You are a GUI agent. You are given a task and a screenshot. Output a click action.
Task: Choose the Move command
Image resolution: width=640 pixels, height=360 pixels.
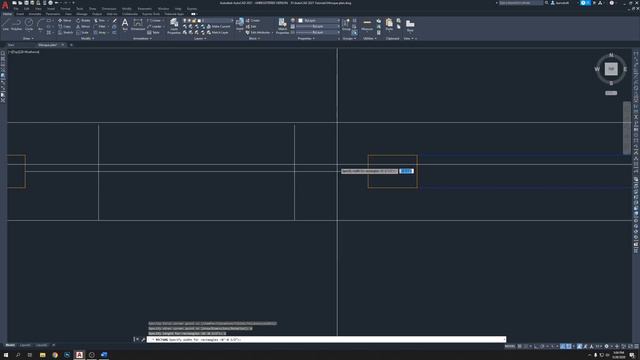tap(64, 20)
